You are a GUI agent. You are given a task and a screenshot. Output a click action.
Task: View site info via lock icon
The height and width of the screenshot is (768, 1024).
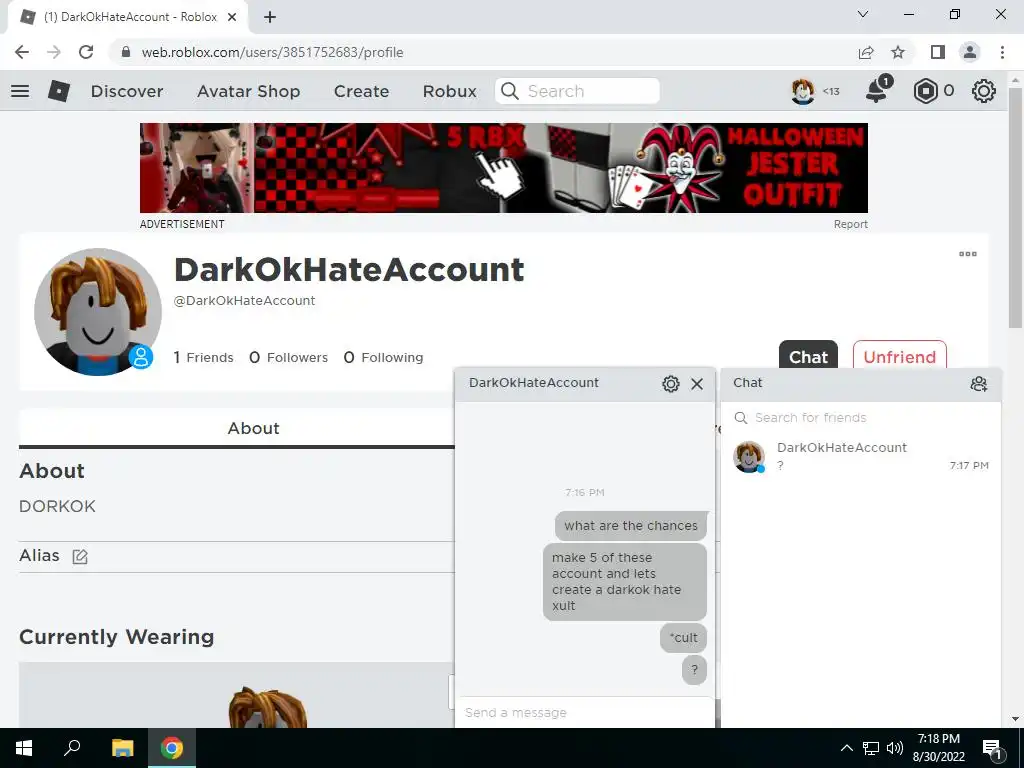click(x=126, y=52)
